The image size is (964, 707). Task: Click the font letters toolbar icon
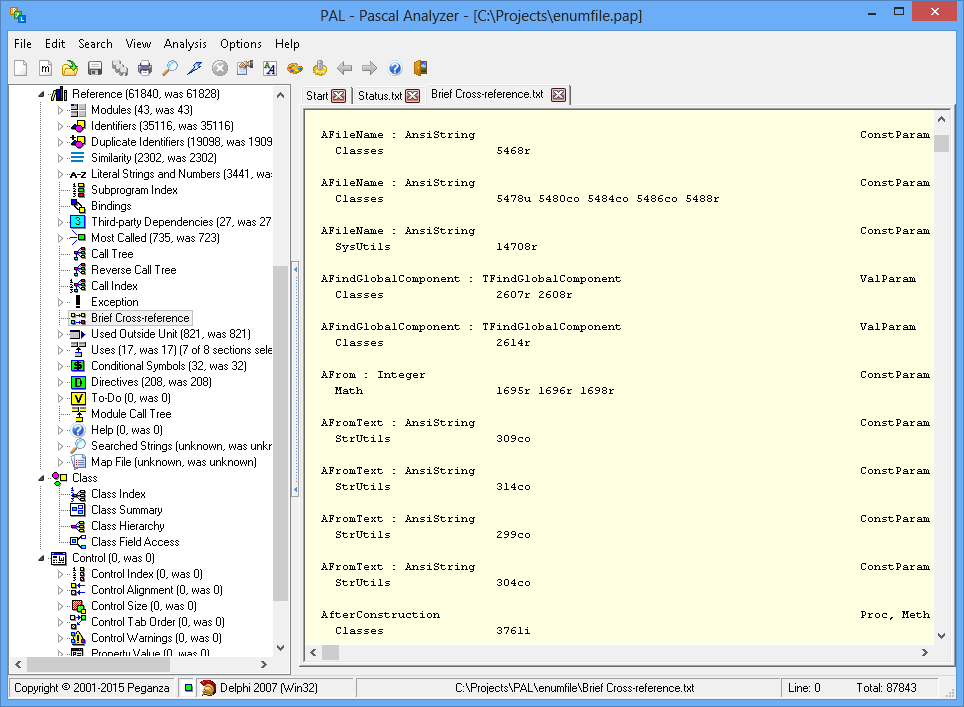click(x=269, y=68)
